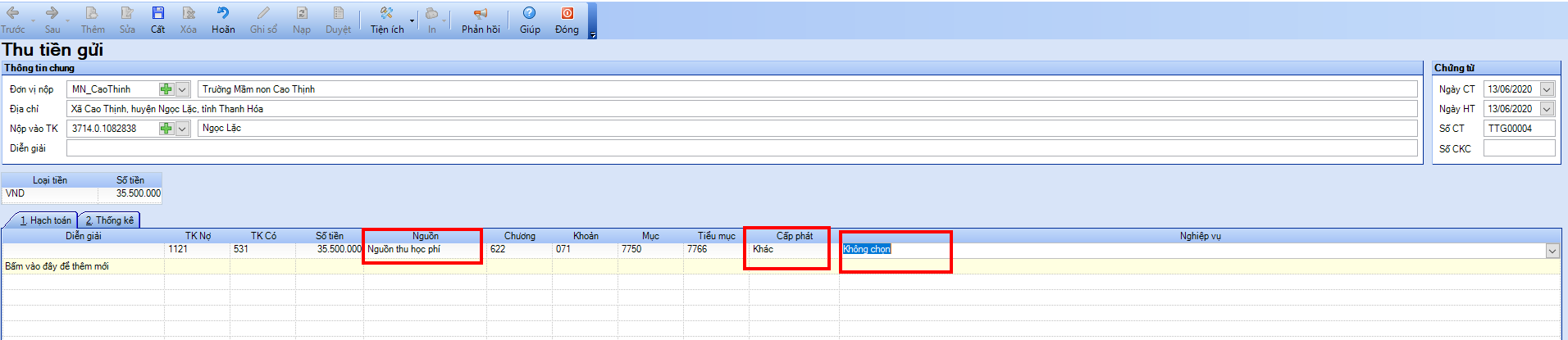Select the Cấp phát cell showing Khác
The width and height of the screenshot is (1568, 340).
point(787,249)
